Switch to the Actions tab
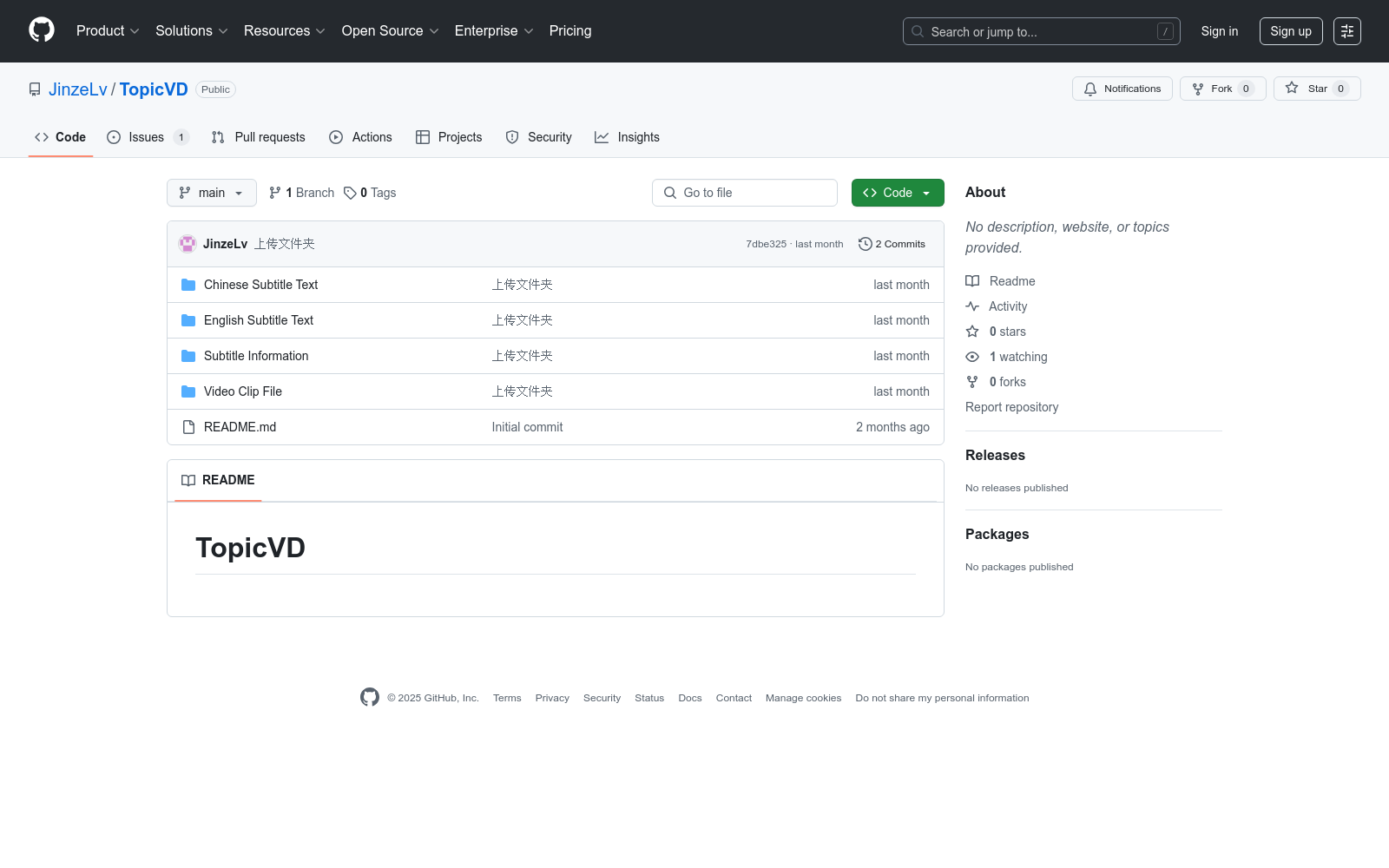This screenshot has height=868, width=1389. (360, 137)
